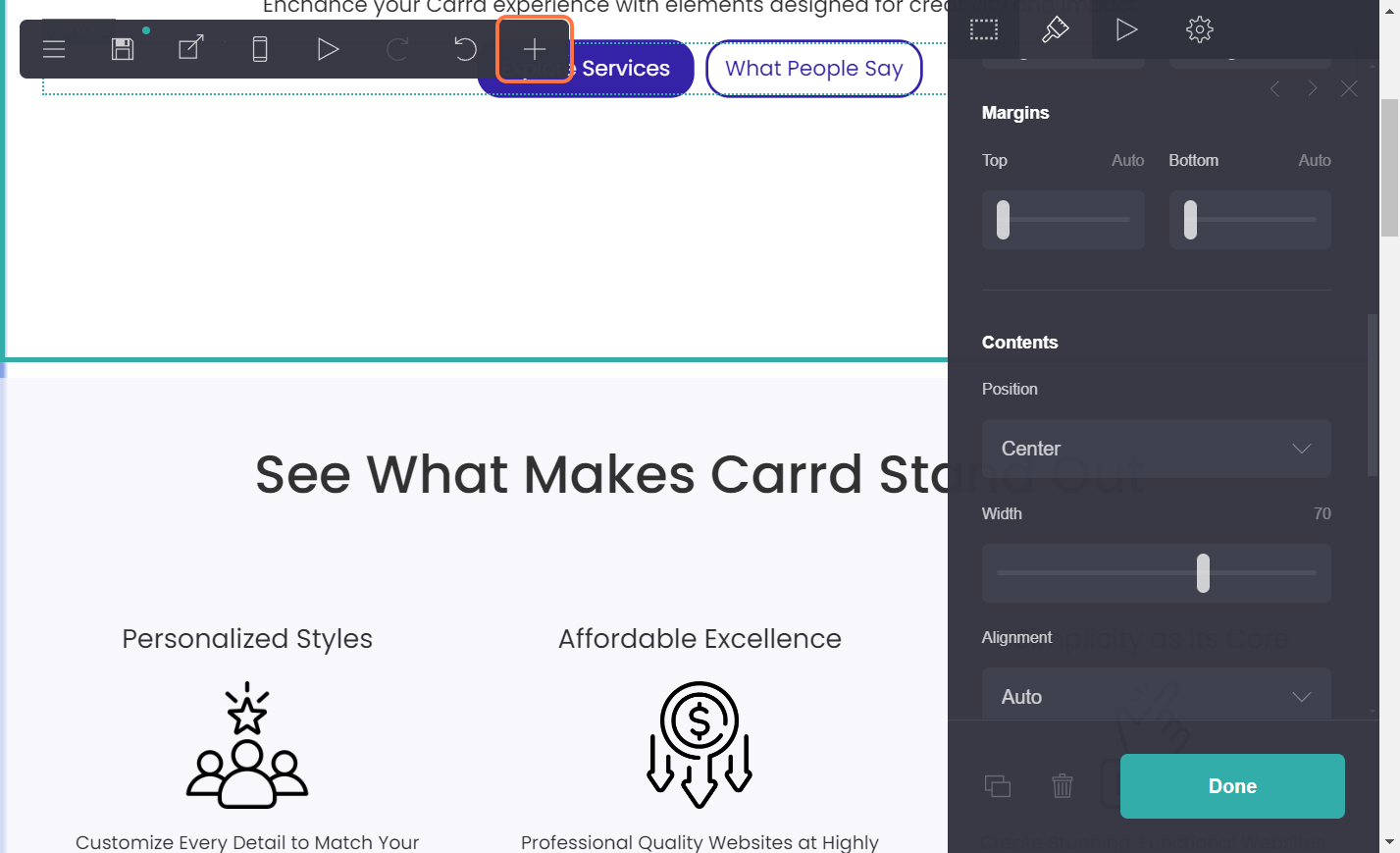Close the panel with the X icon

1350,89
